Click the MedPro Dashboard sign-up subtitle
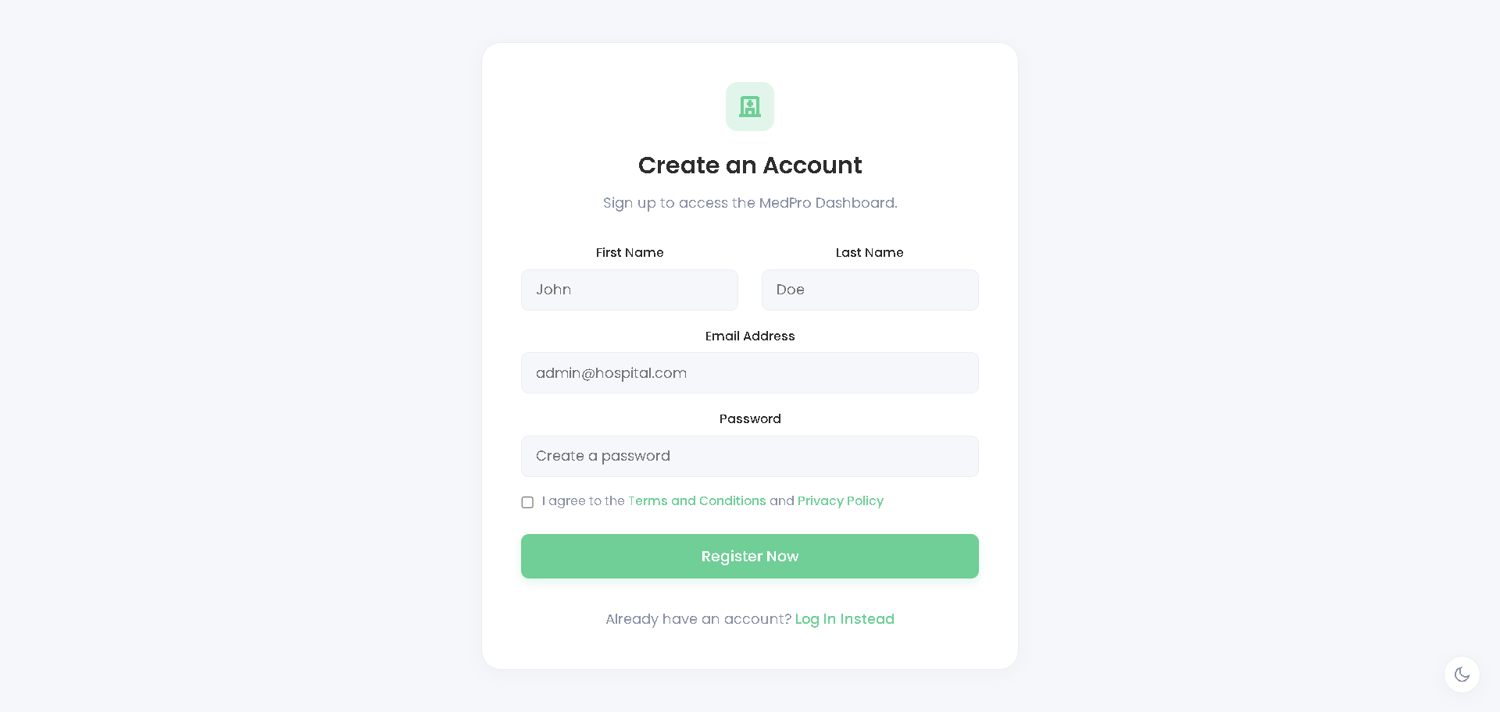 pos(749,203)
